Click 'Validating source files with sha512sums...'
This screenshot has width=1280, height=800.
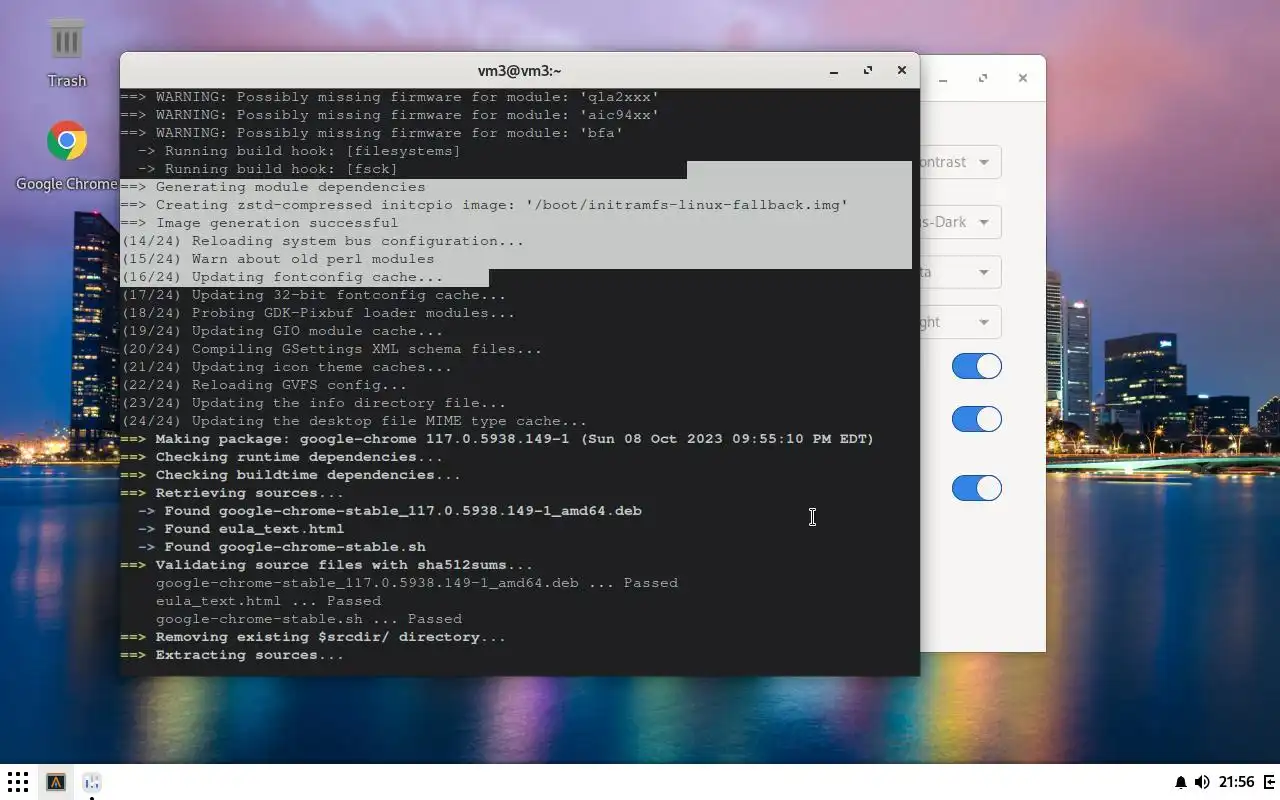pos(327,565)
